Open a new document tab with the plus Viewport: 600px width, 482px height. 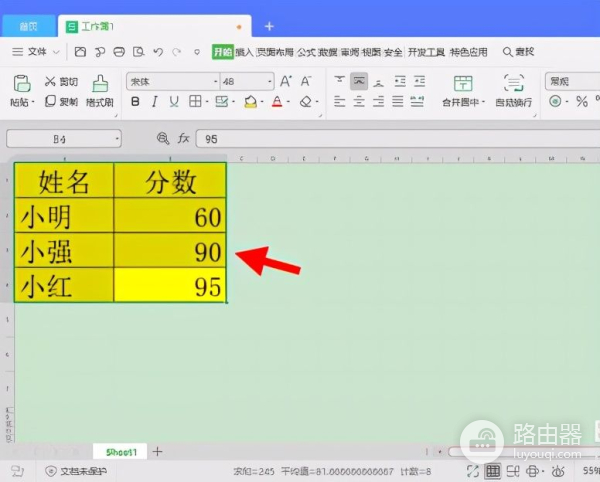pyautogui.click(x=269, y=26)
